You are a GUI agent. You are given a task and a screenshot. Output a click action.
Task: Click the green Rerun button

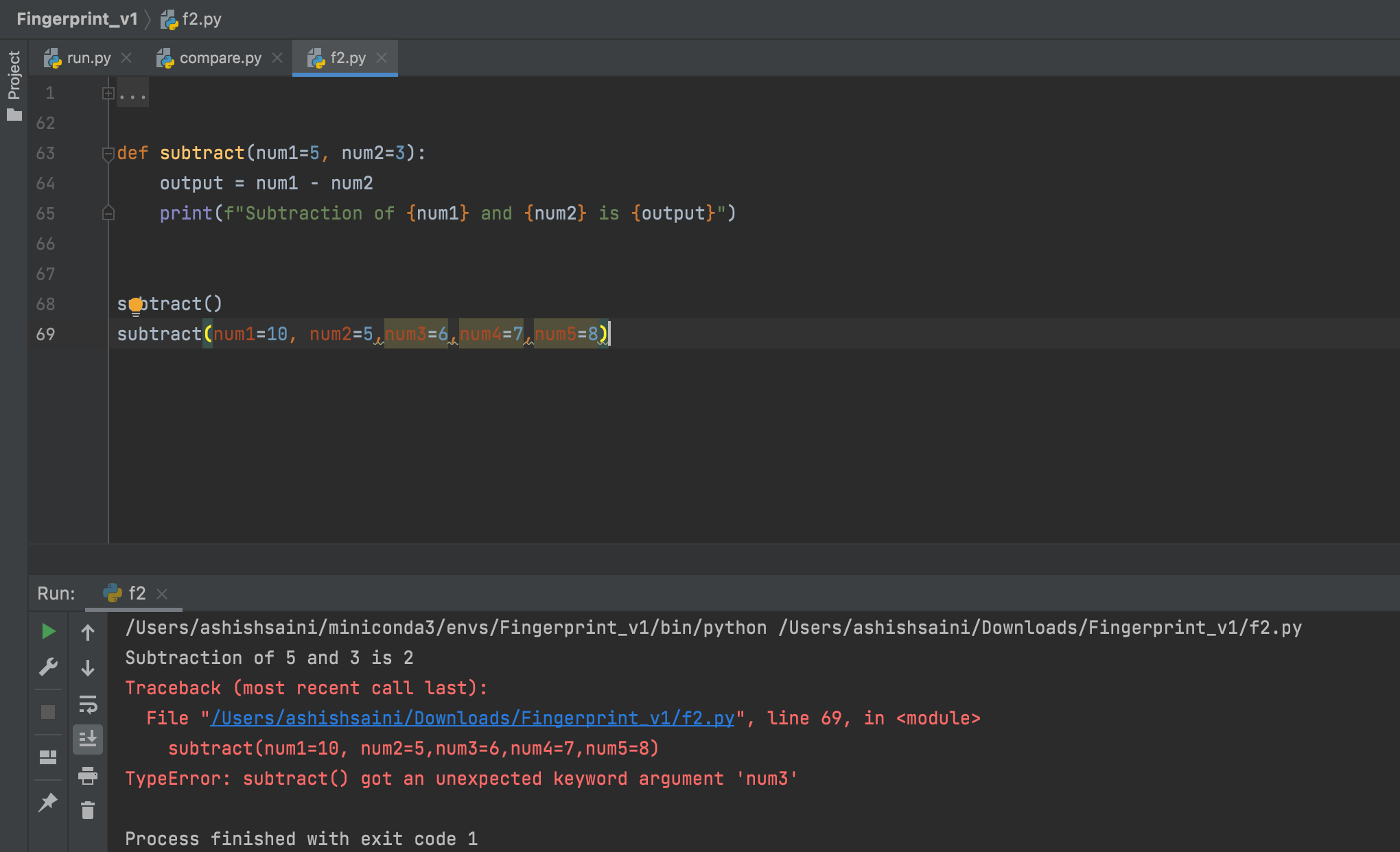[48, 631]
